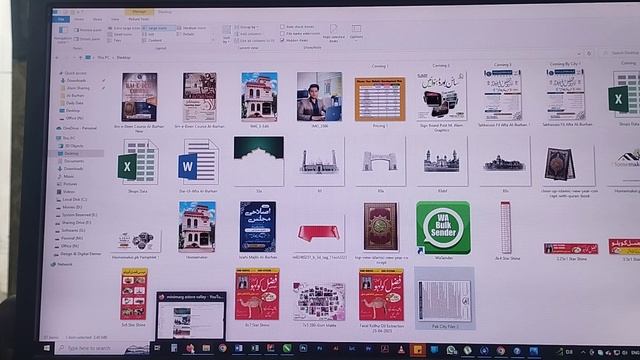Select Sign Board Prof M. Alam Graphics file
The width and height of the screenshot is (640, 360).
point(441,101)
